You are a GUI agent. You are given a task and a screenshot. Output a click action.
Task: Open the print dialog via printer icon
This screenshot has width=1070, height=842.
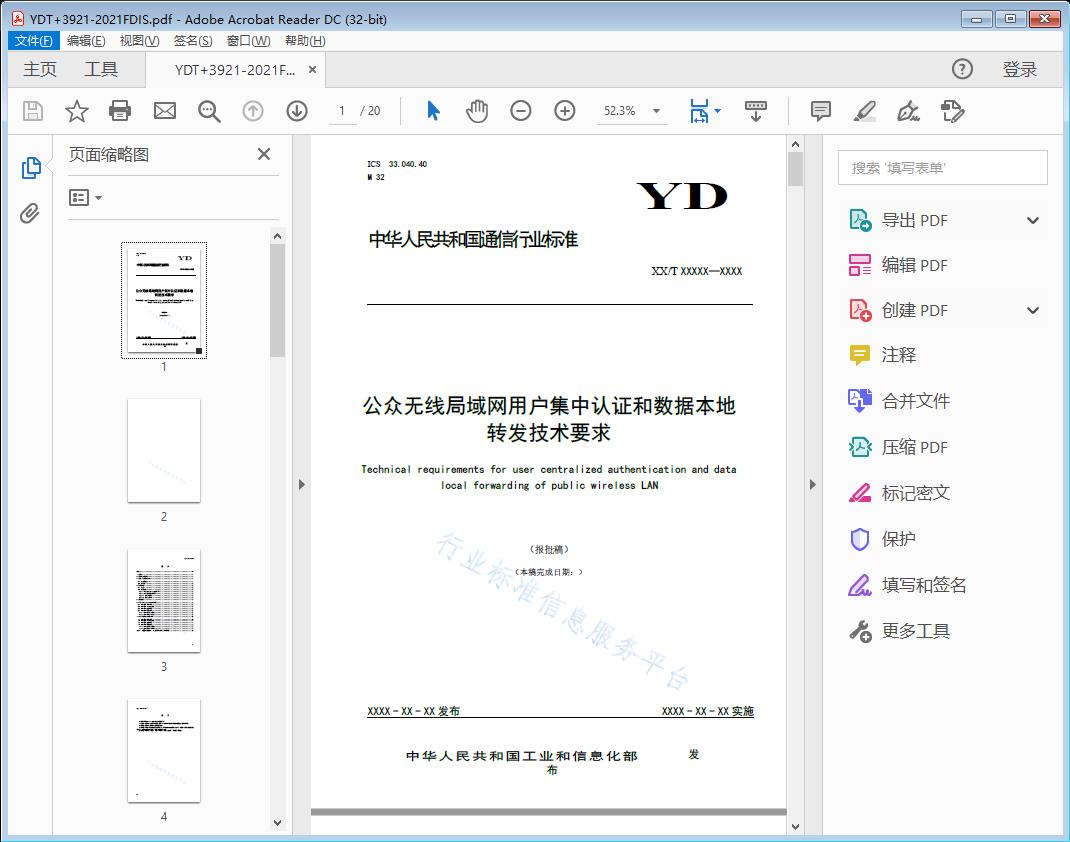coord(120,111)
